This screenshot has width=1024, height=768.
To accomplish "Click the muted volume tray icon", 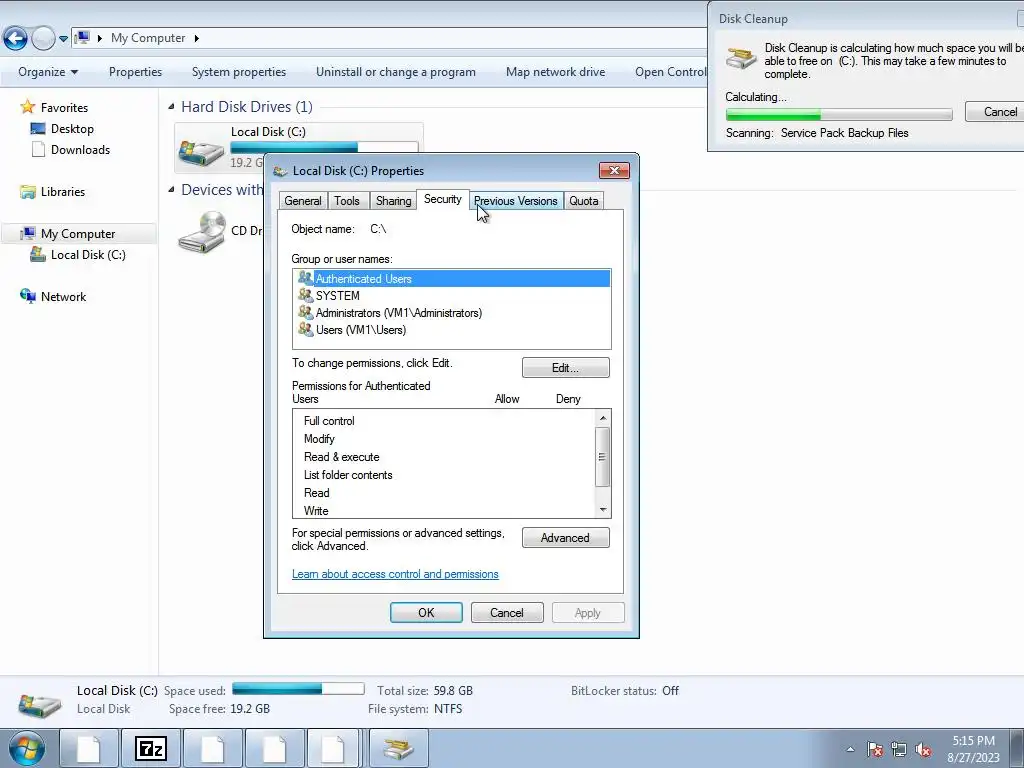I will (x=923, y=749).
